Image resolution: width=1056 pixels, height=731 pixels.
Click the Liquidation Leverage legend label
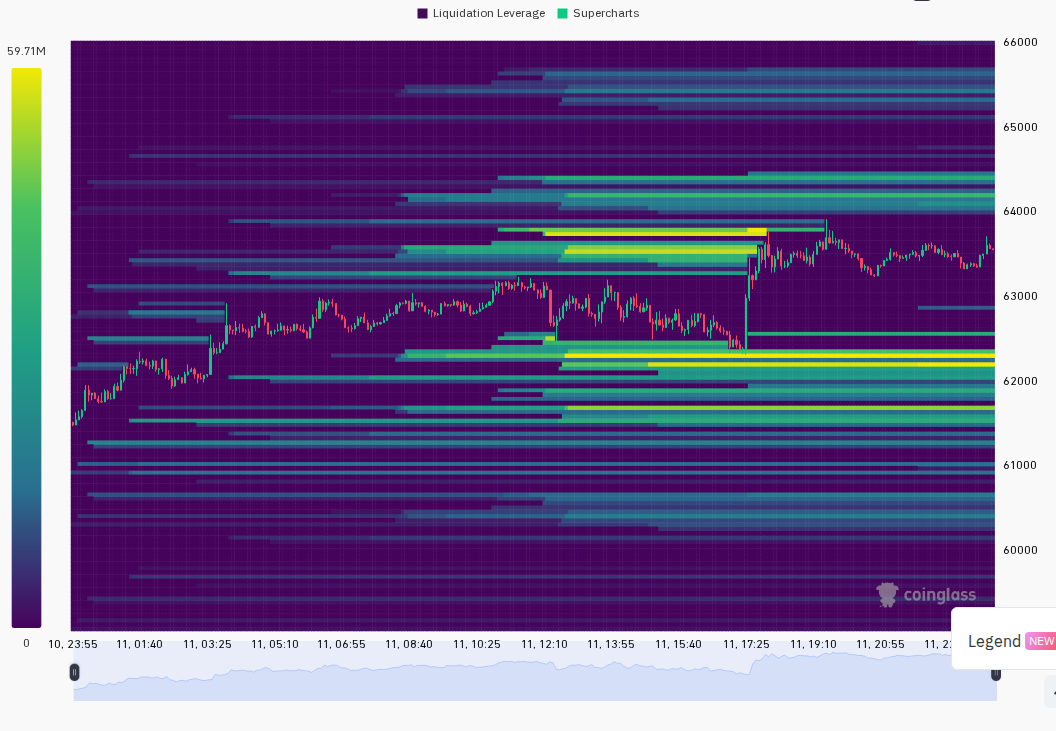coord(489,13)
